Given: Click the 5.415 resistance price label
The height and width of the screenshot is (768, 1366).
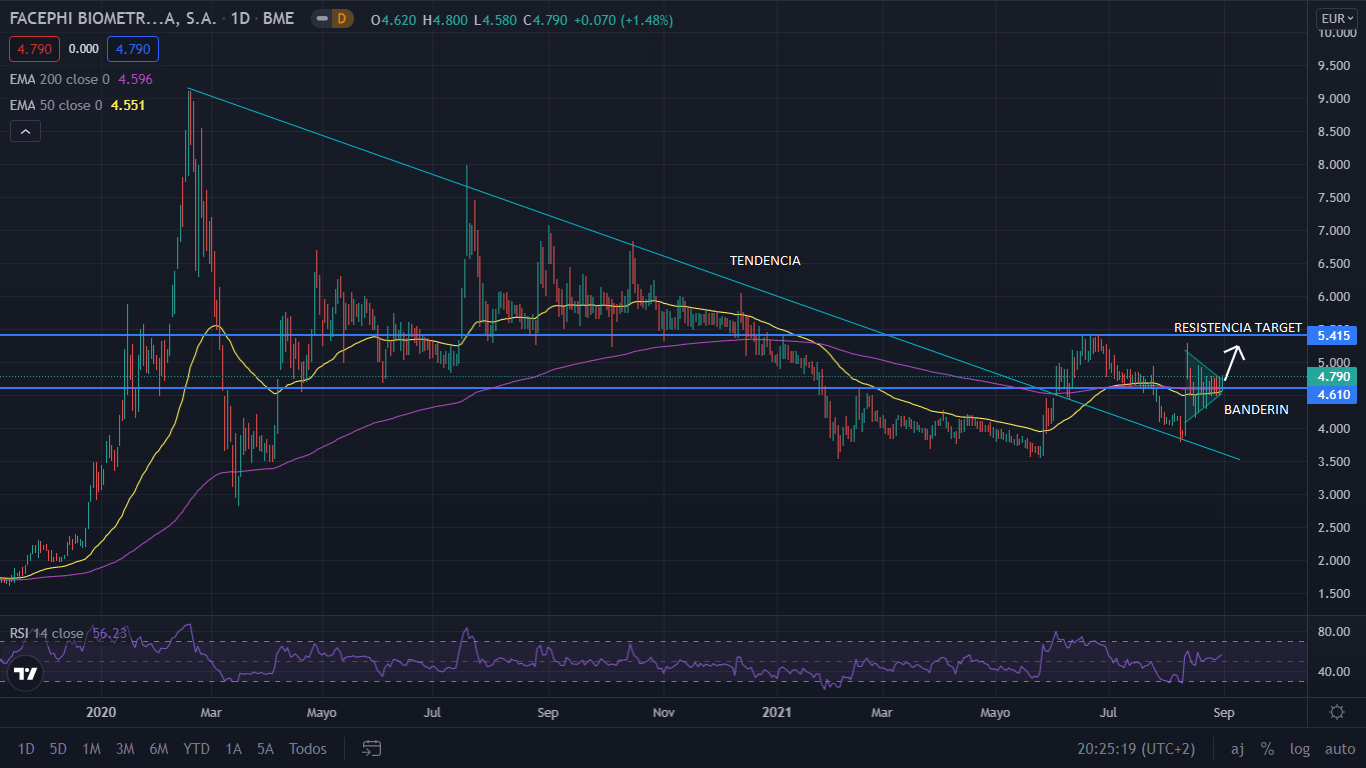Looking at the screenshot, I should click(1335, 336).
